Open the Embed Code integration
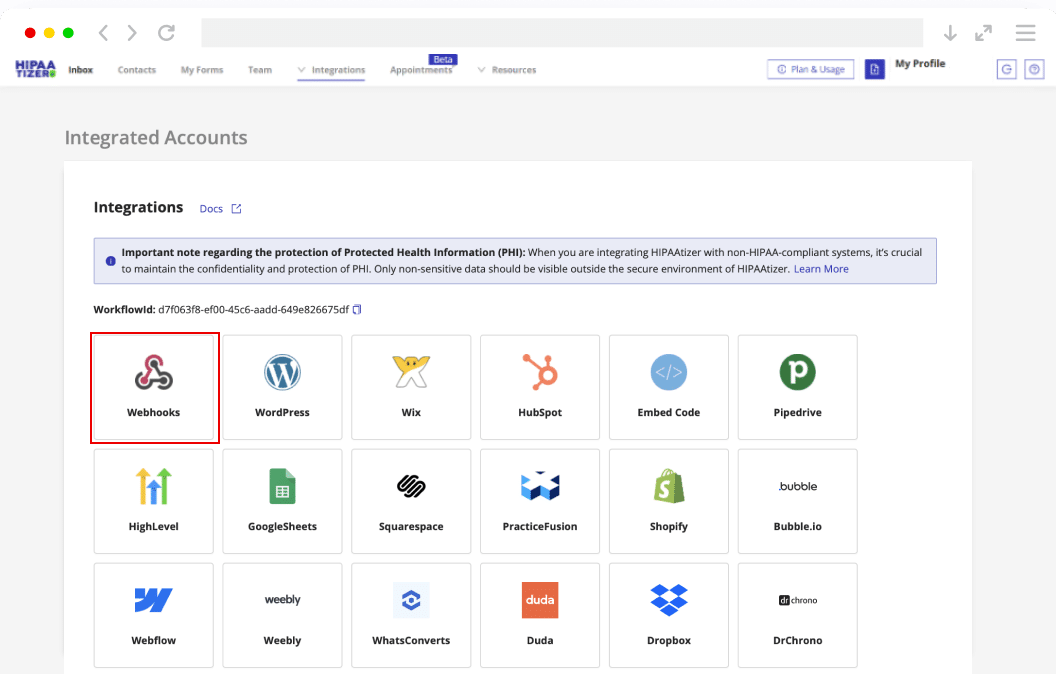This screenshot has height=674, width=1056. tap(669, 387)
